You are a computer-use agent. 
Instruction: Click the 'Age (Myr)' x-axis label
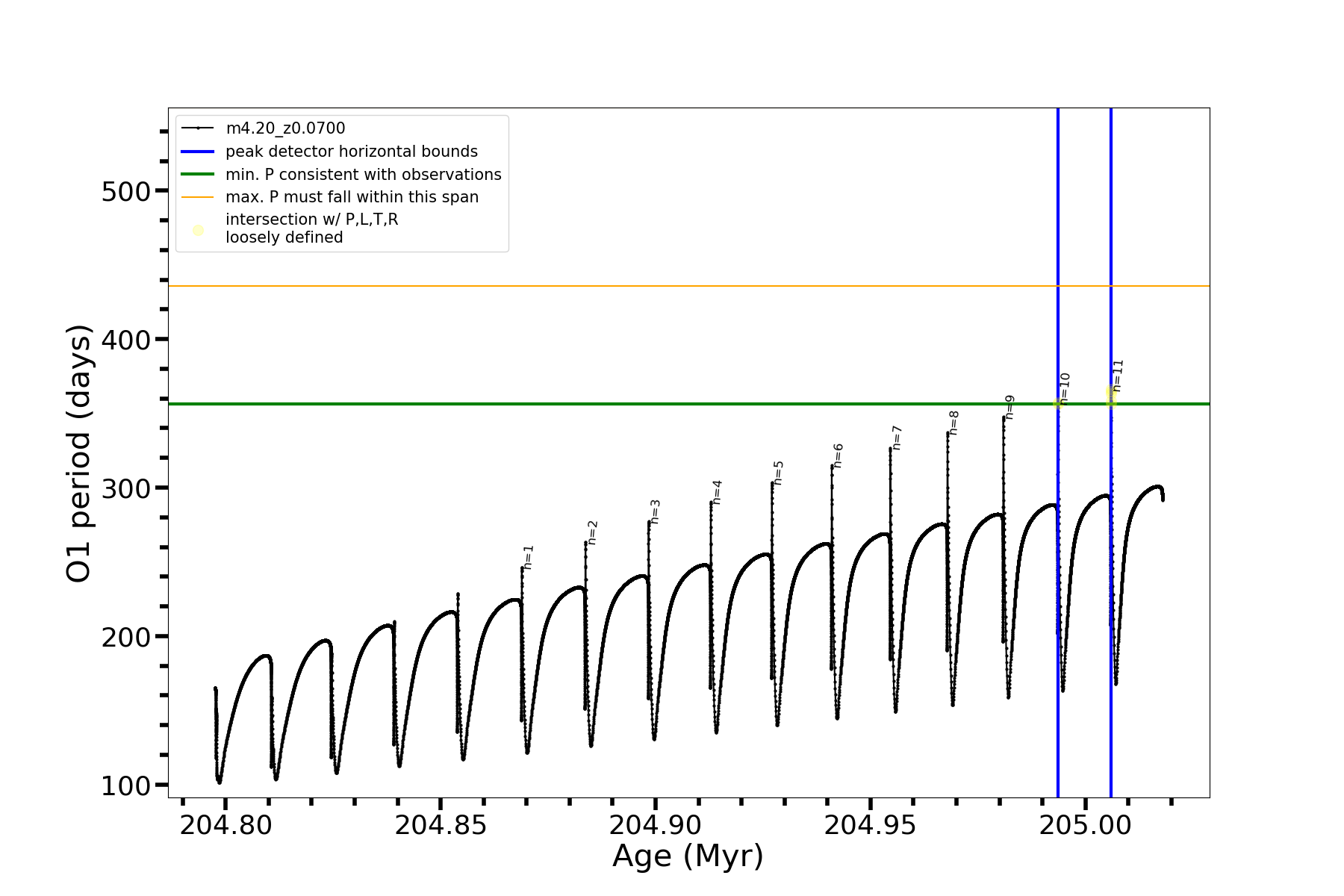688,856
